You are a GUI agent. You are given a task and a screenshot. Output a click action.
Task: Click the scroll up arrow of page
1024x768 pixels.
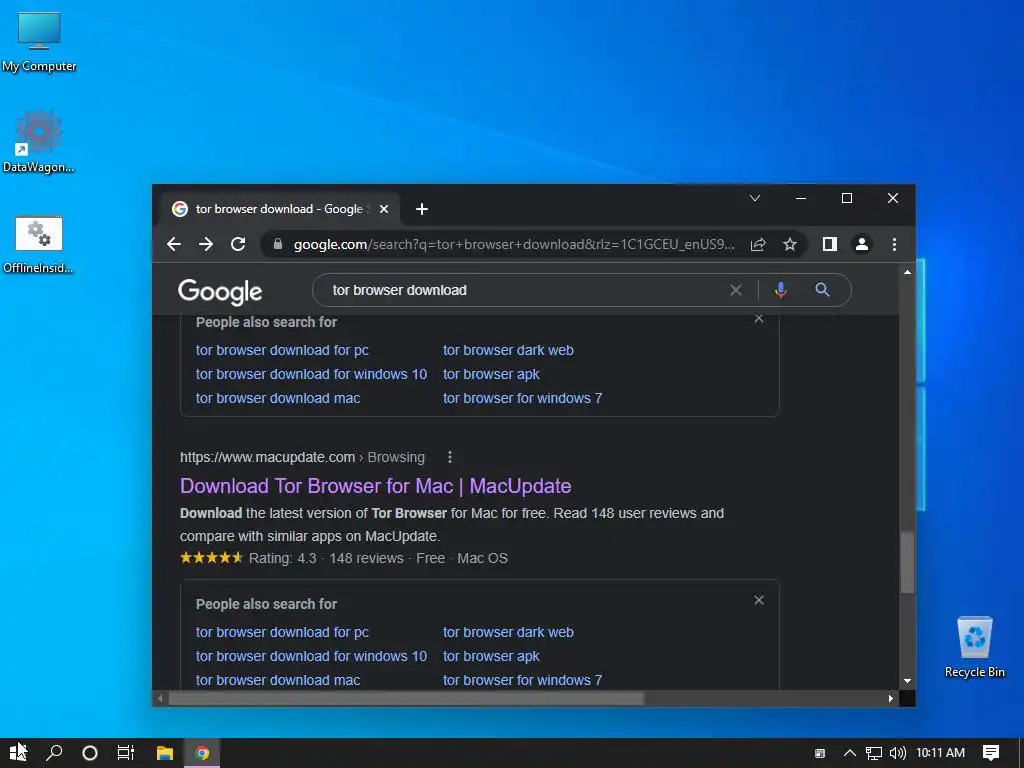(x=907, y=272)
